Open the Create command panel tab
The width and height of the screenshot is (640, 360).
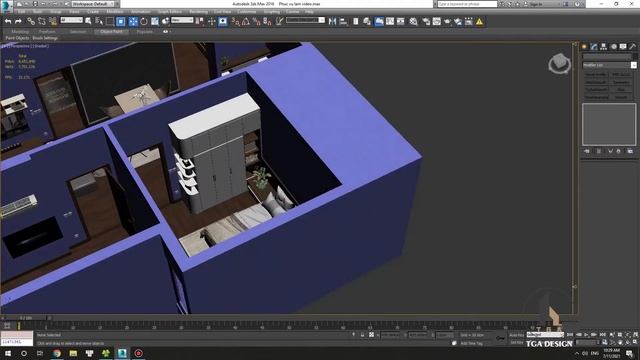coord(584,47)
